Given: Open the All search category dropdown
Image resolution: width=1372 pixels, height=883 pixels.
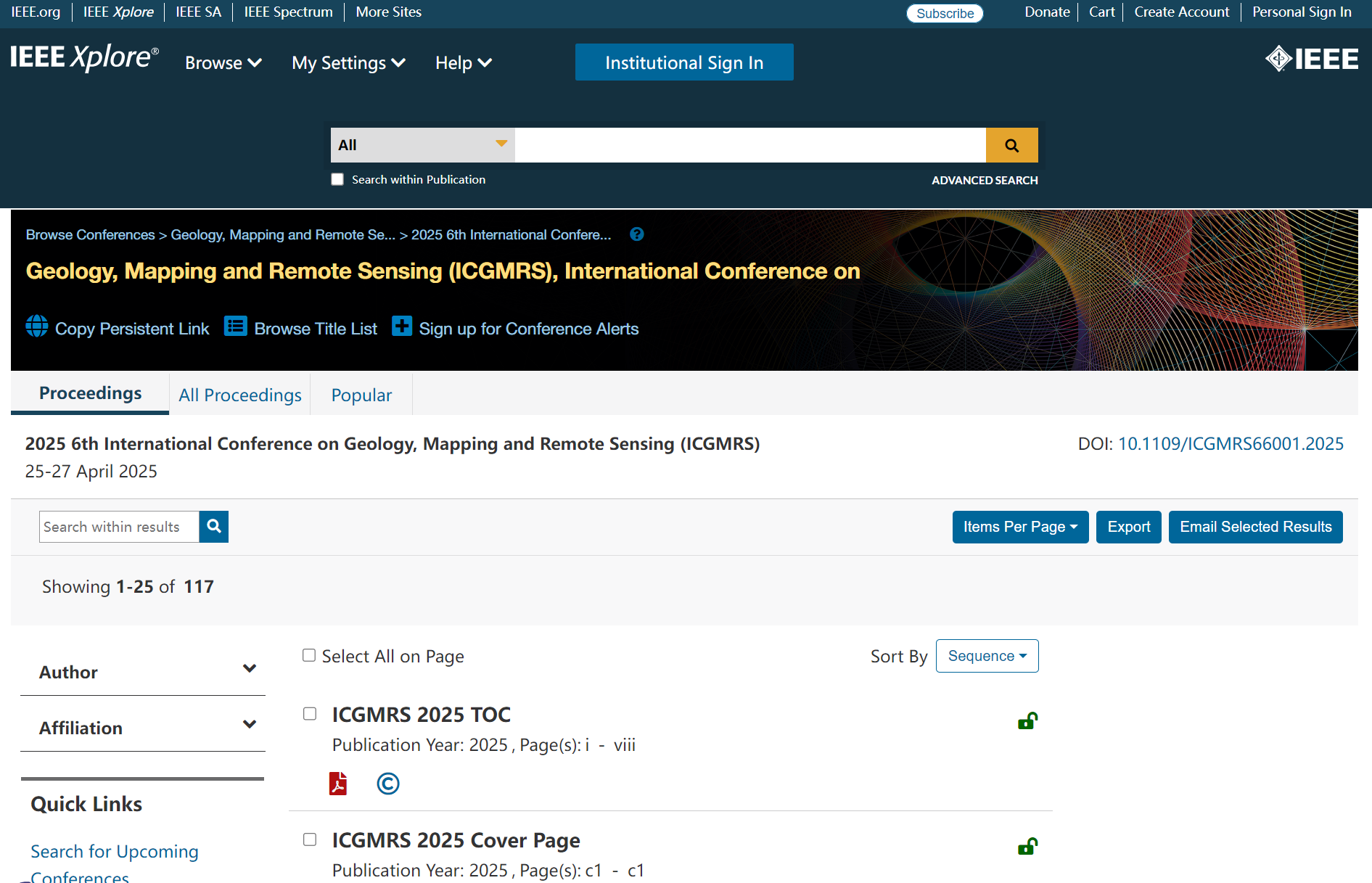Looking at the screenshot, I should (423, 145).
